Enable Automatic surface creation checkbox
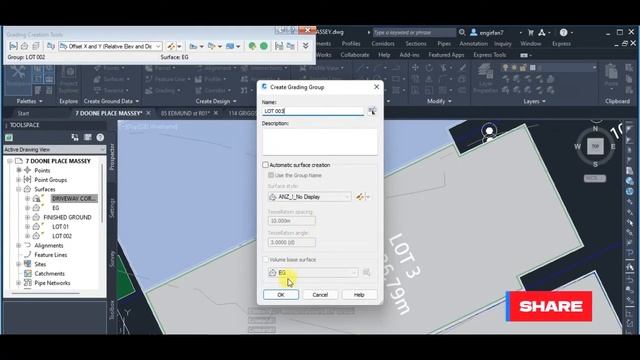640x360 pixels. [x=265, y=165]
